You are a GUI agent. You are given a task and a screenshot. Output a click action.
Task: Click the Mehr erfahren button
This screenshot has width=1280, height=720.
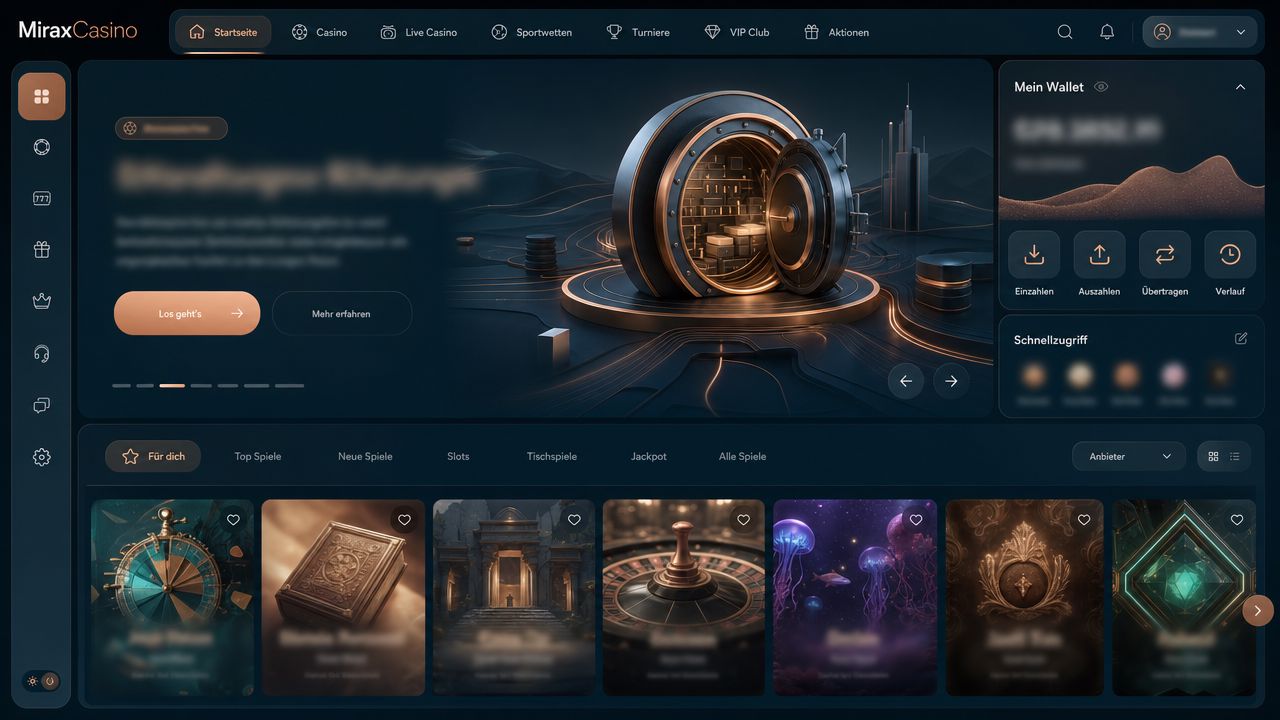(x=342, y=313)
